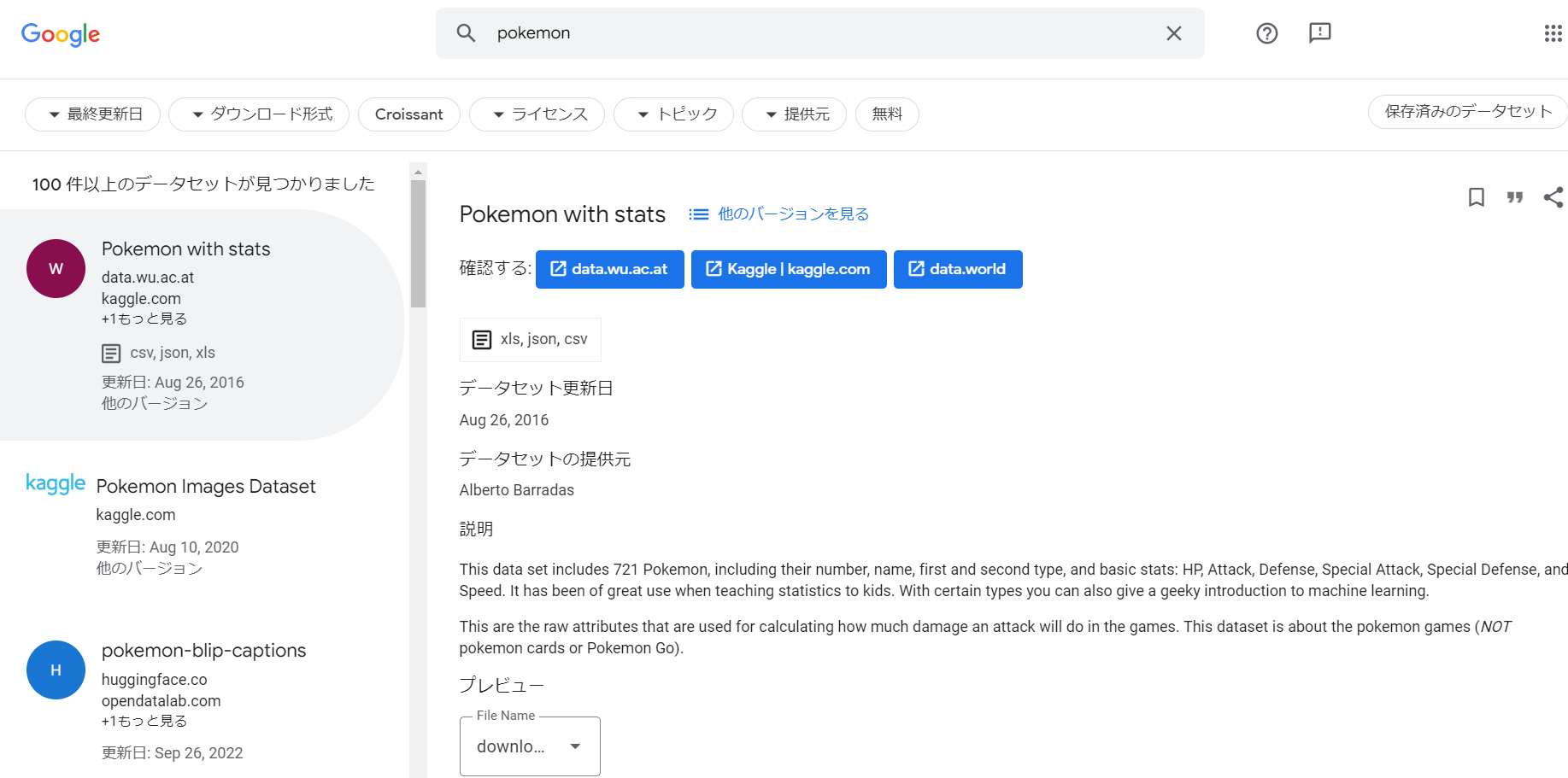Click the search magnifier icon
Image resolution: width=1568 pixels, height=778 pixels.
tap(466, 33)
